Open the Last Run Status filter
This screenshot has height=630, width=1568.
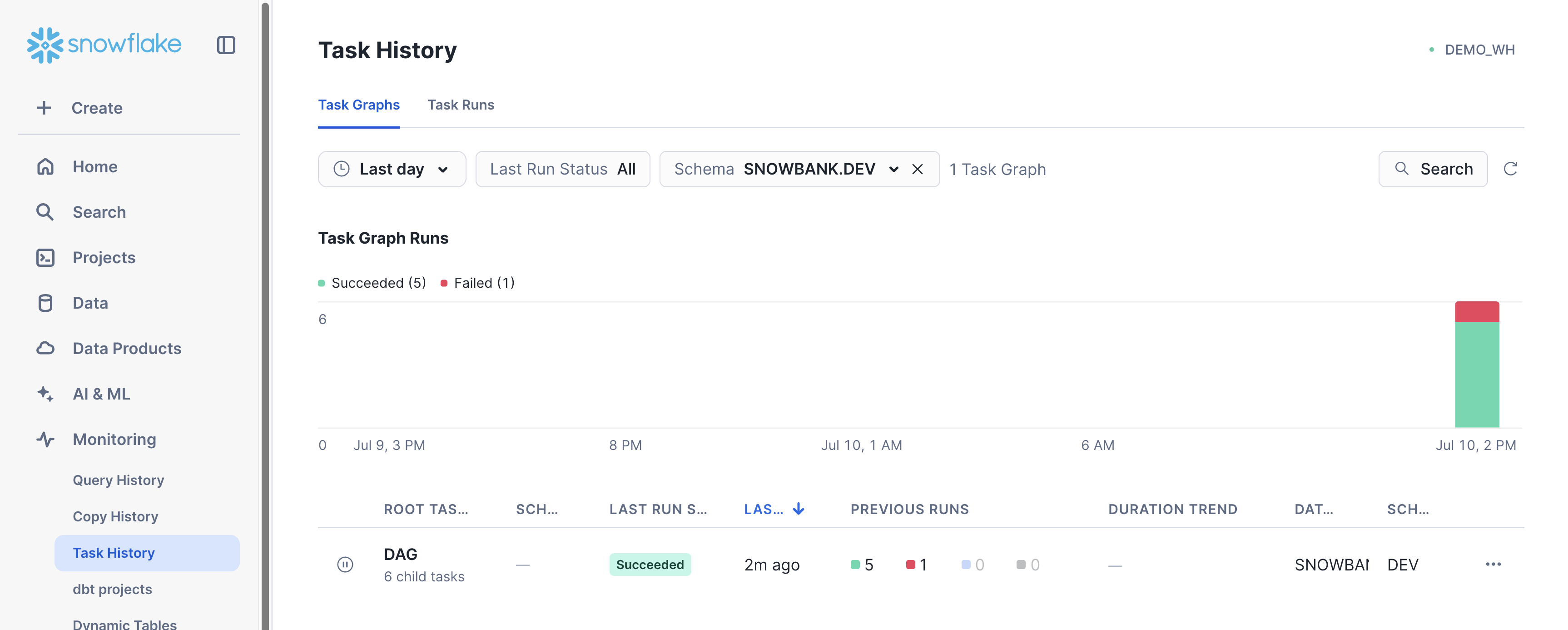coord(562,169)
